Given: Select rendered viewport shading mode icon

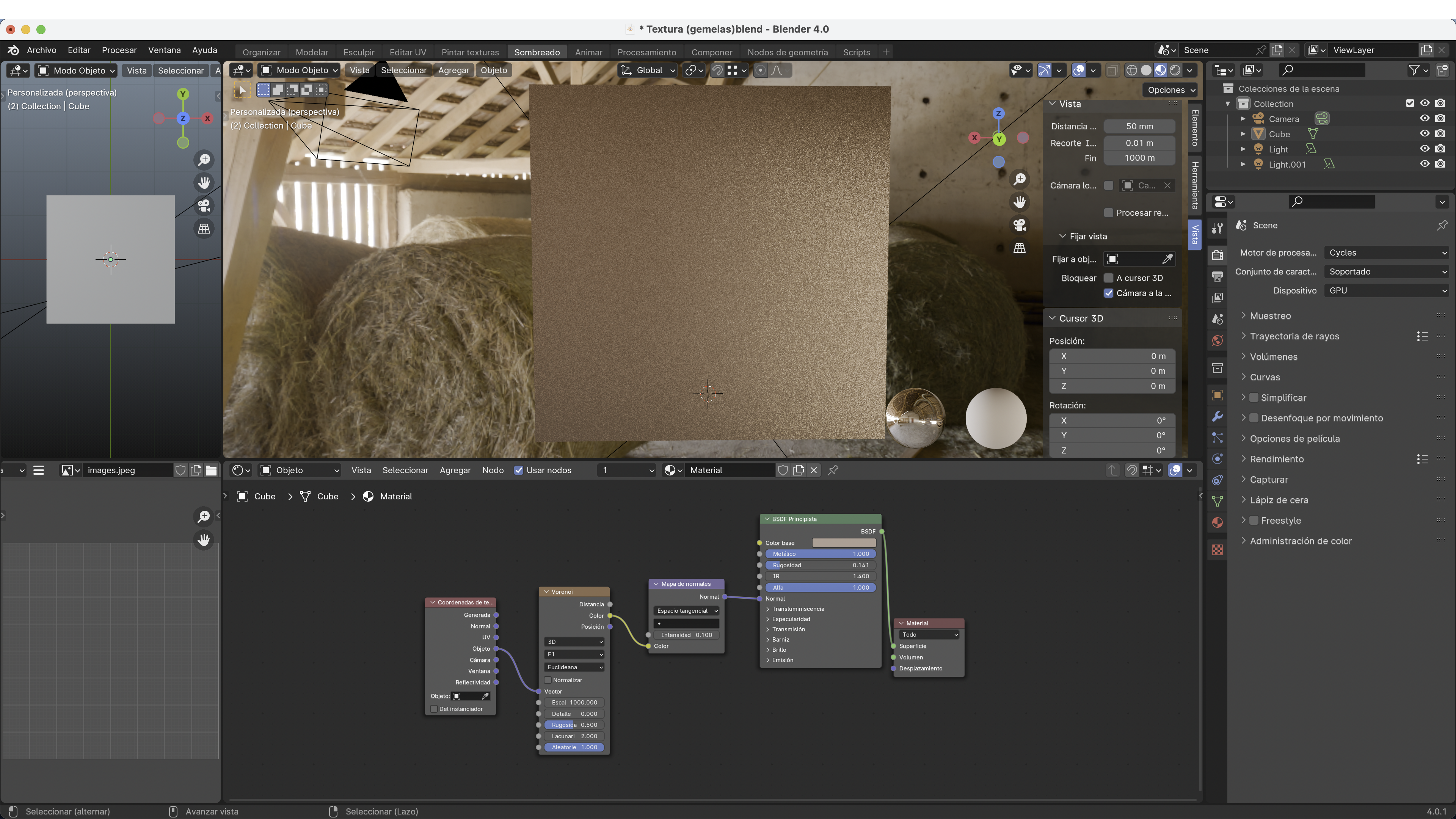Looking at the screenshot, I should click(1175, 70).
